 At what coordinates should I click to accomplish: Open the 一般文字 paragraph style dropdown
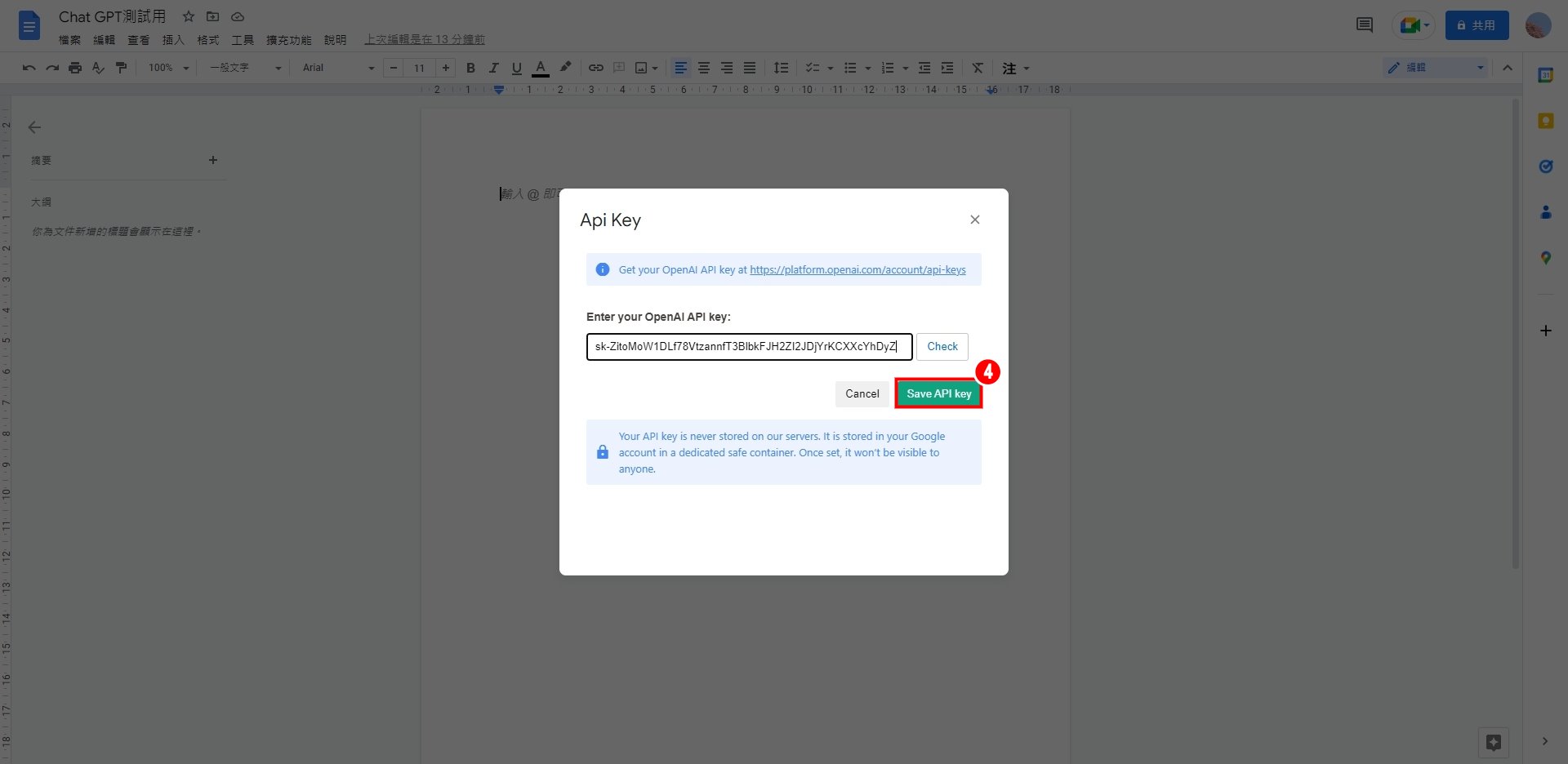[x=245, y=68]
